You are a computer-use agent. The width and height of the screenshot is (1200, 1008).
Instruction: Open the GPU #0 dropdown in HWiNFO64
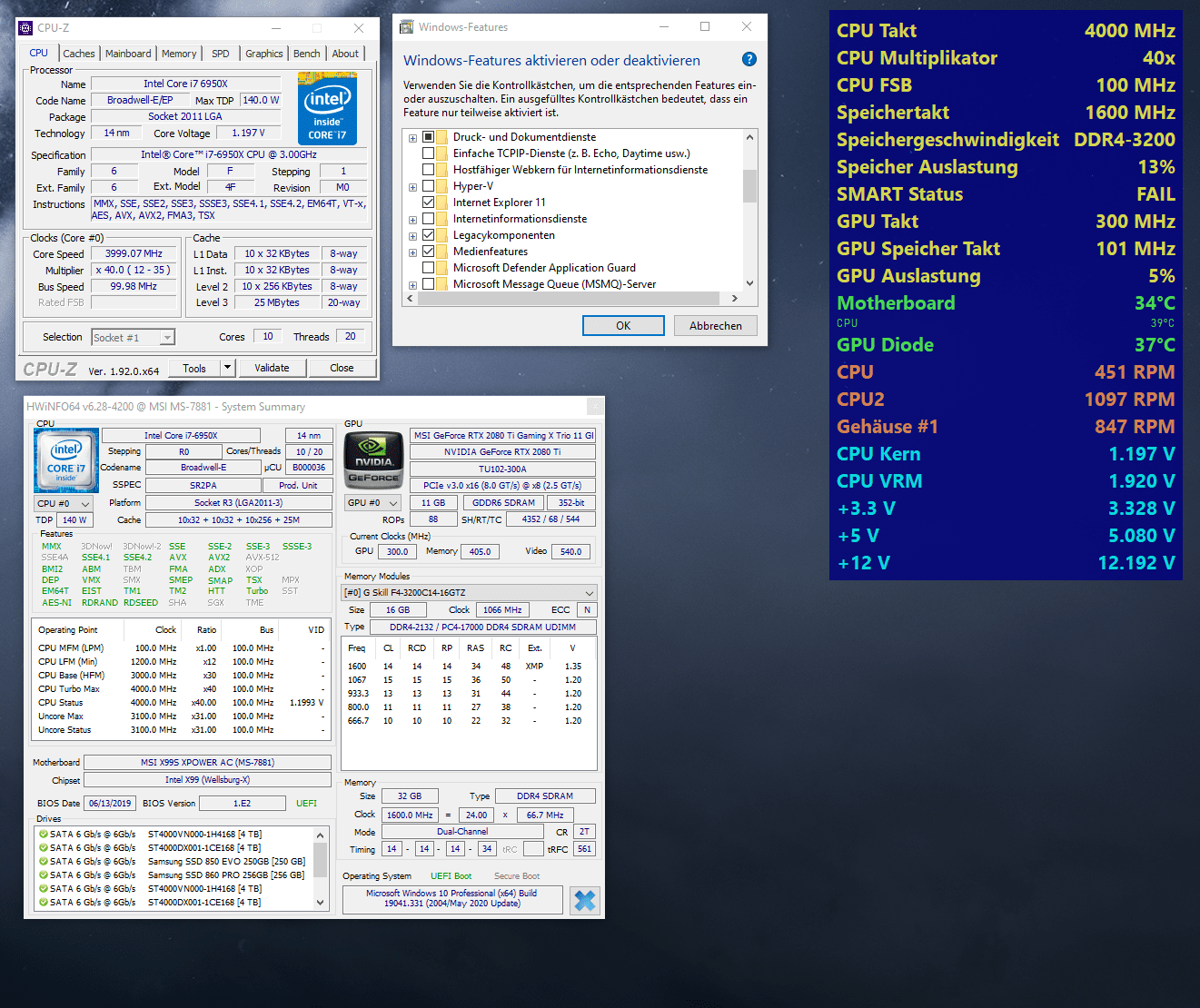click(x=373, y=502)
